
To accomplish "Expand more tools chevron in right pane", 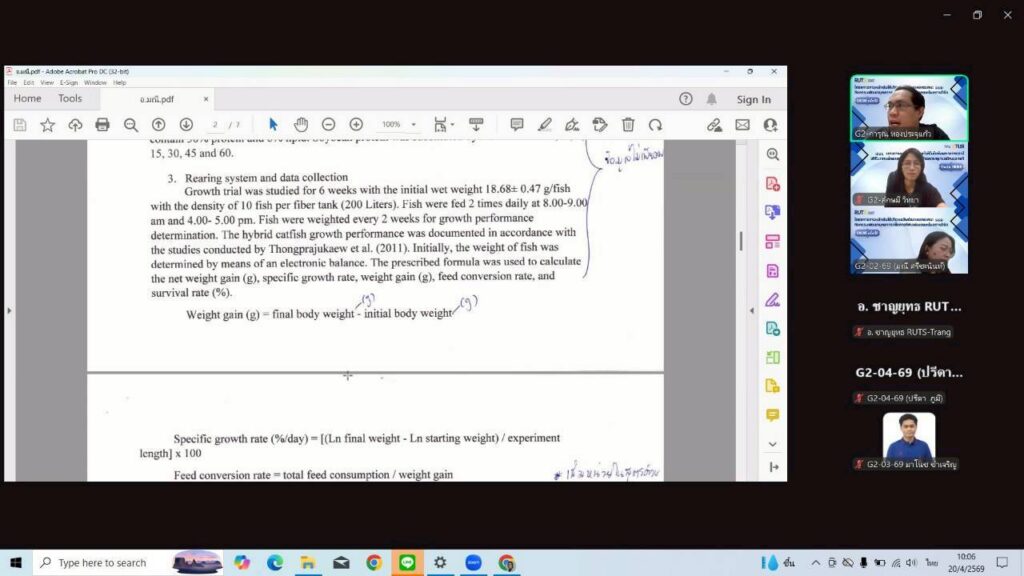I will pos(772,443).
